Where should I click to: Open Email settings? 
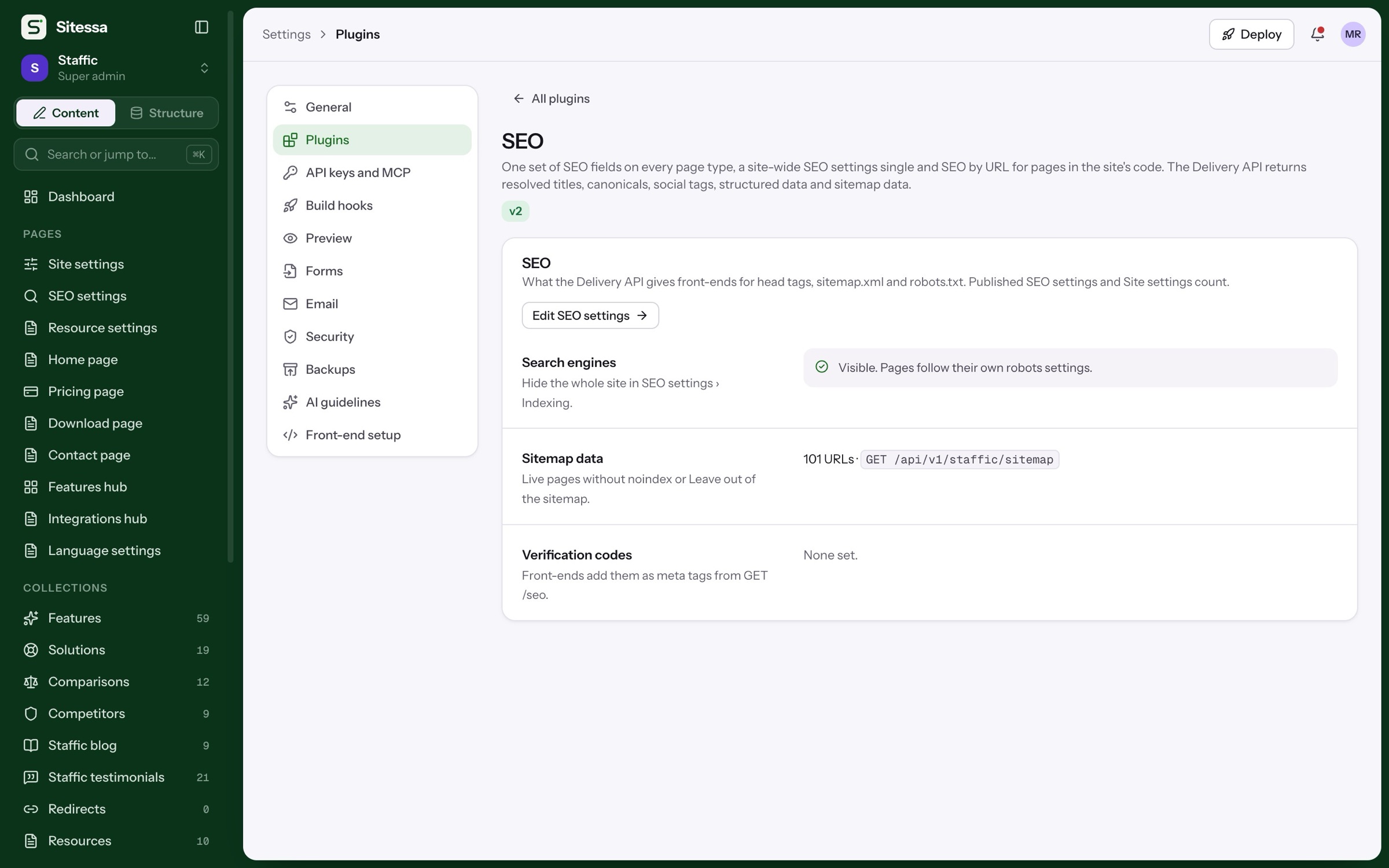click(372, 304)
